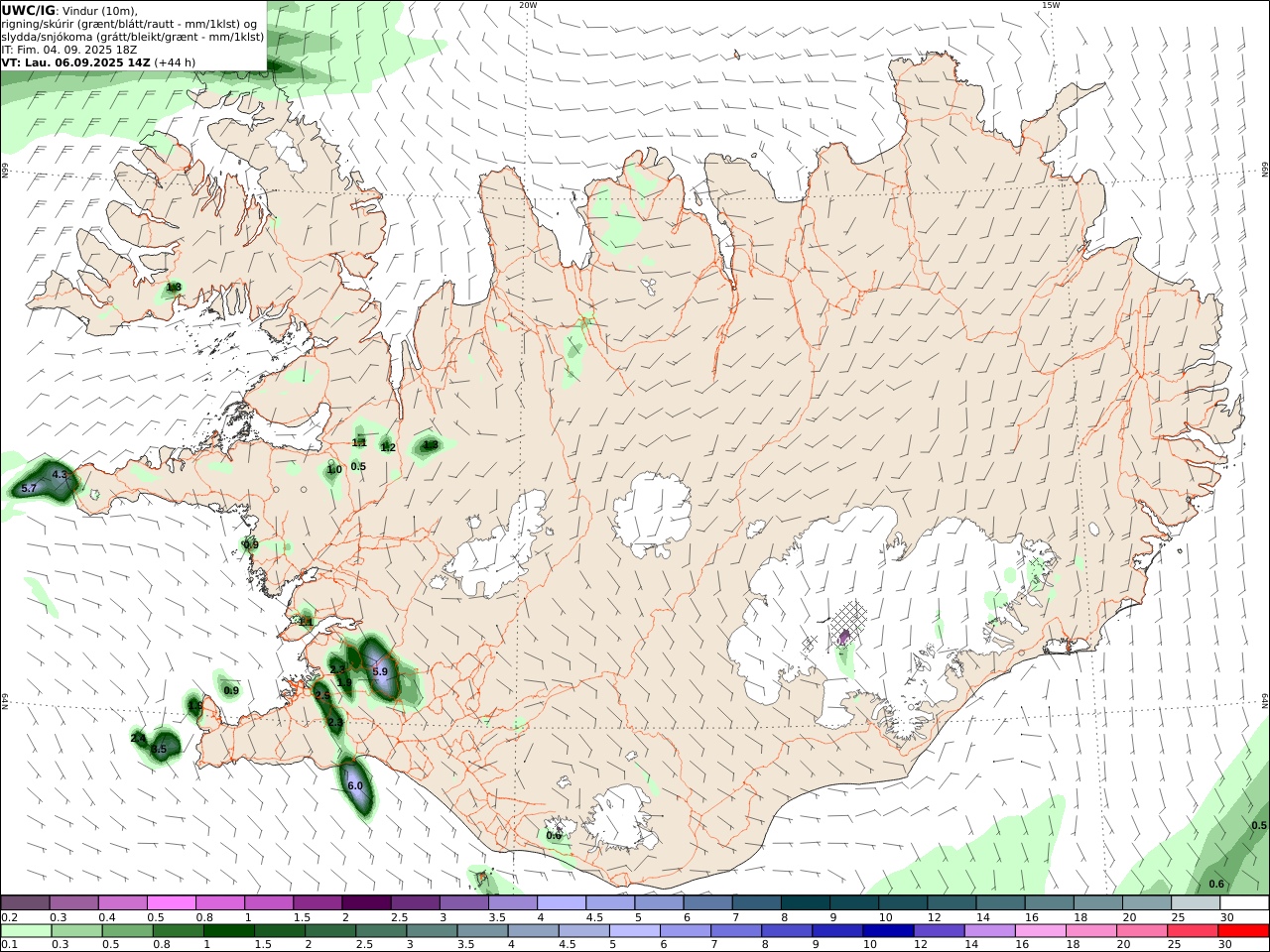
Task: Click the pure red swatch in the rain legend
Action: [x=1242, y=931]
